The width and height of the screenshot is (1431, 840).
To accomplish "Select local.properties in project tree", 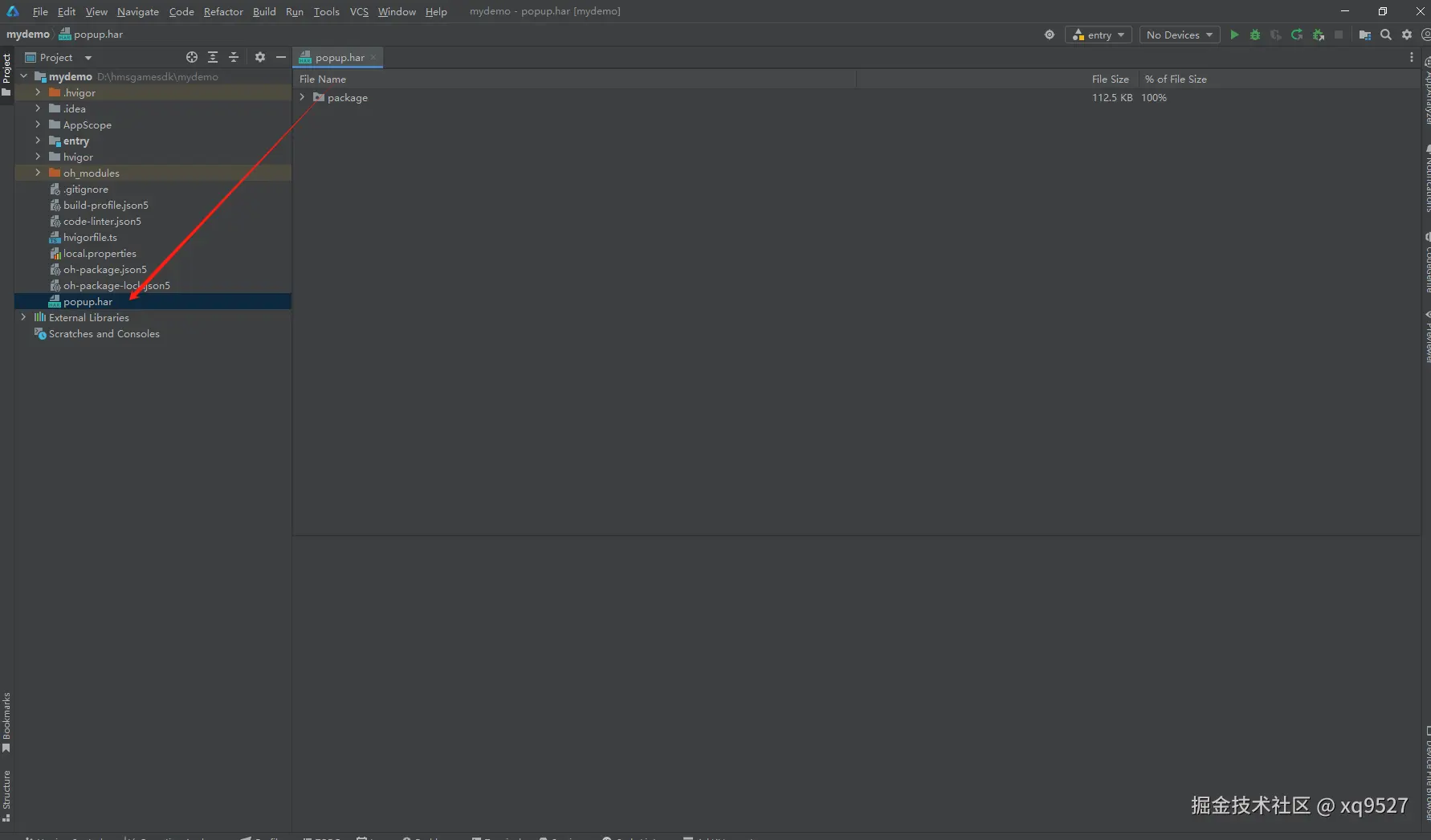I will (x=100, y=253).
